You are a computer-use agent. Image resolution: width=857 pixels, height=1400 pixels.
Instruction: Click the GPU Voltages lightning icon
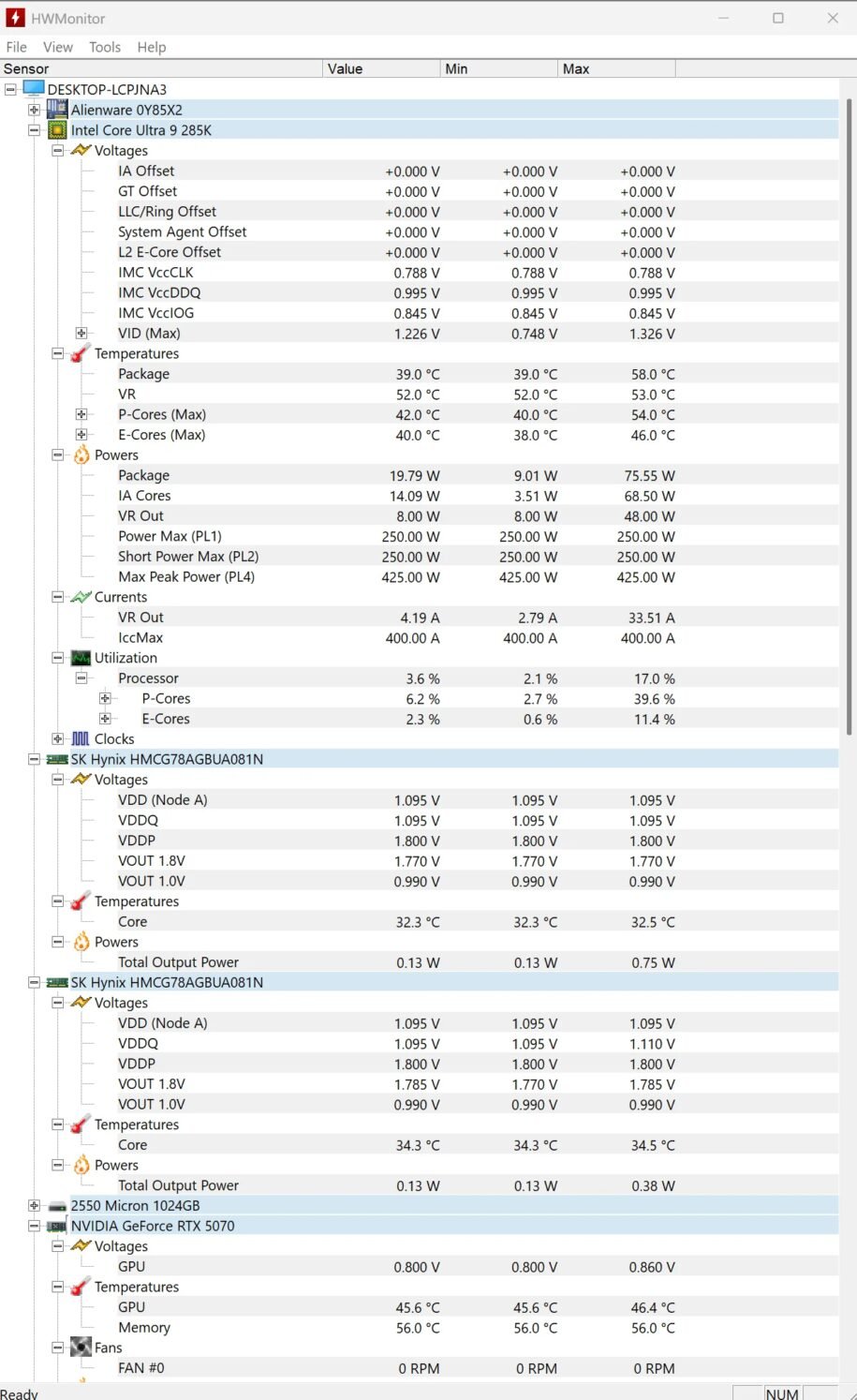click(81, 1246)
